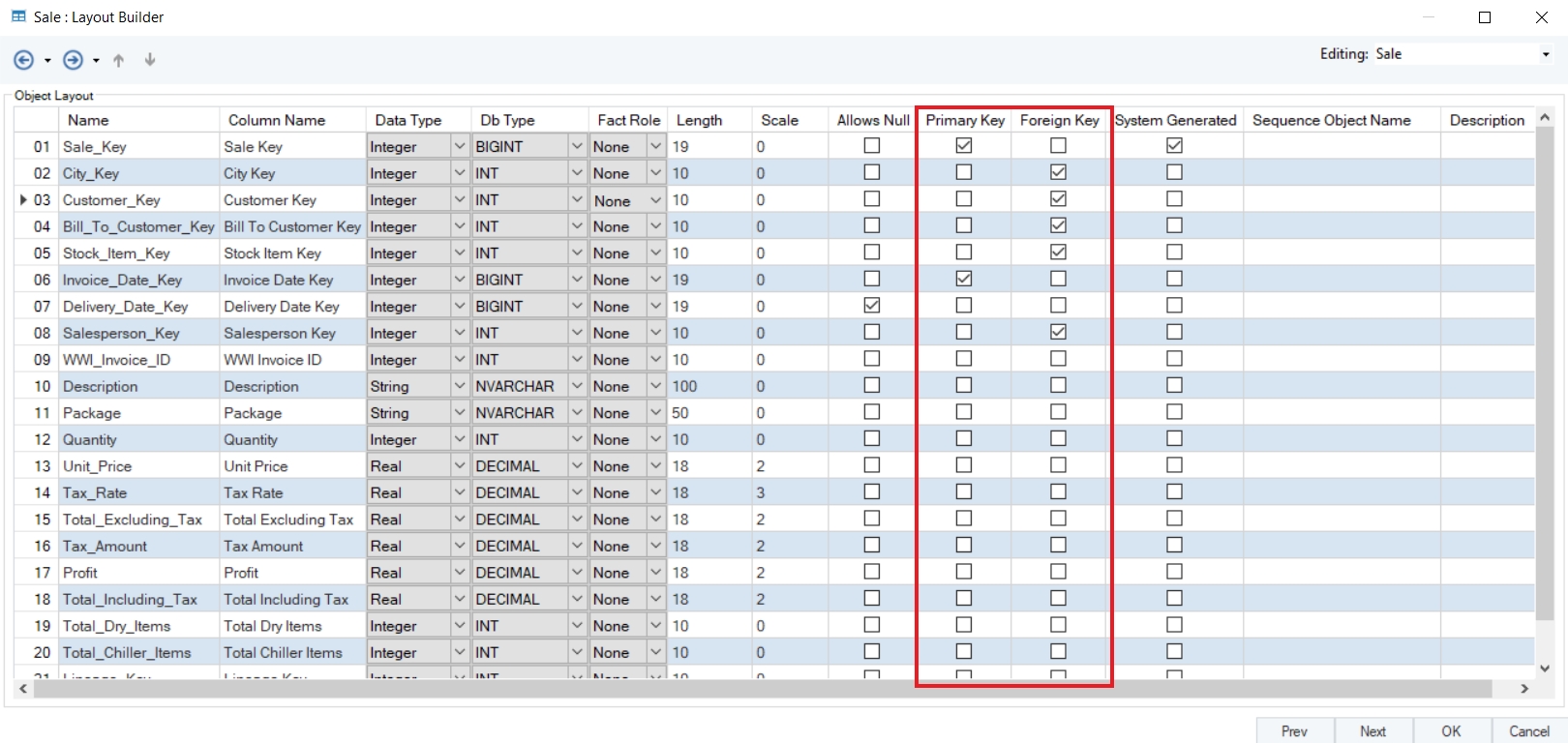The height and width of the screenshot is (743, 1568).
Task: Click the Column Name header
Action: point(277,120)
